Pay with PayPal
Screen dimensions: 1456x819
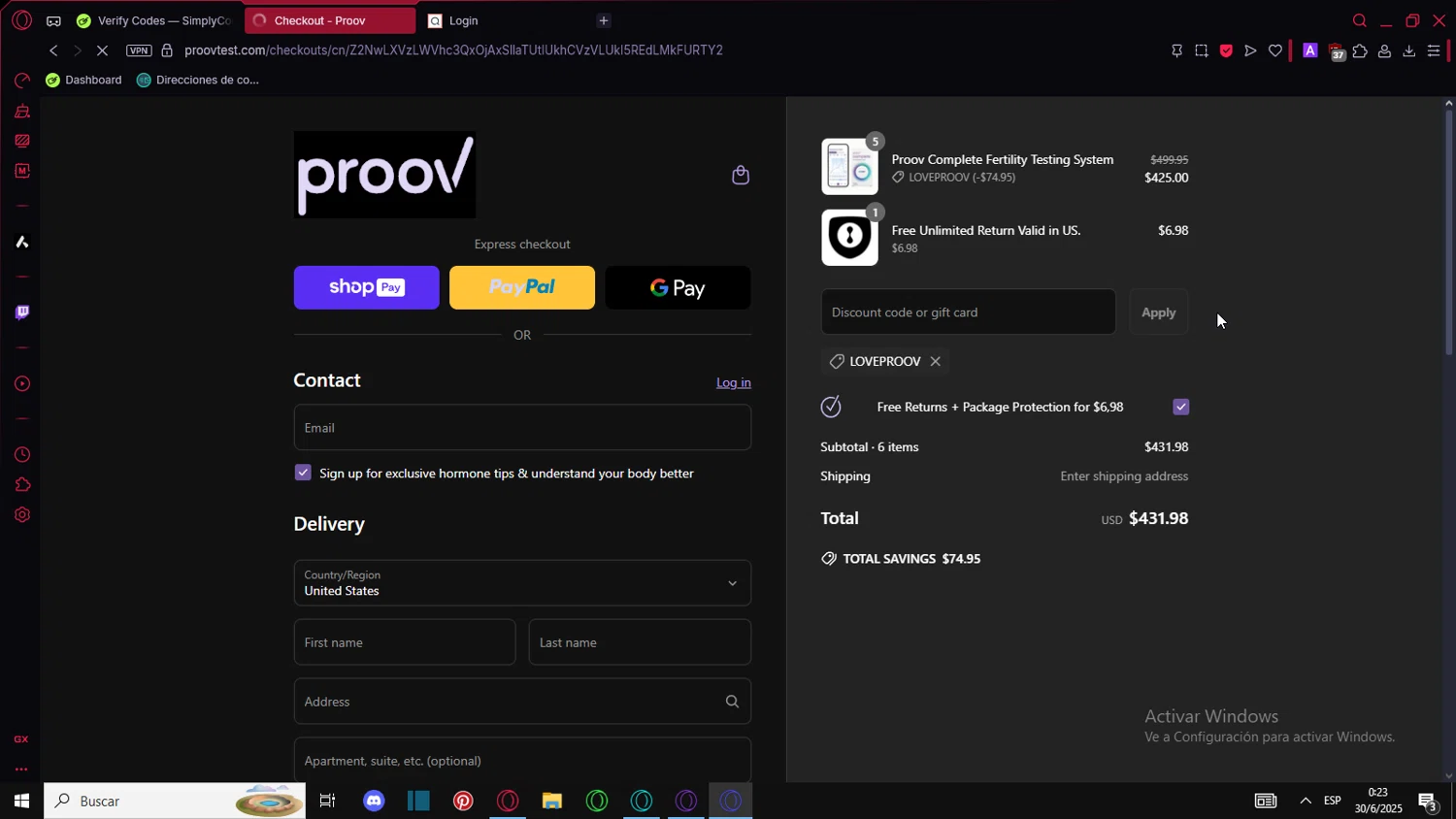coord(522,287)
